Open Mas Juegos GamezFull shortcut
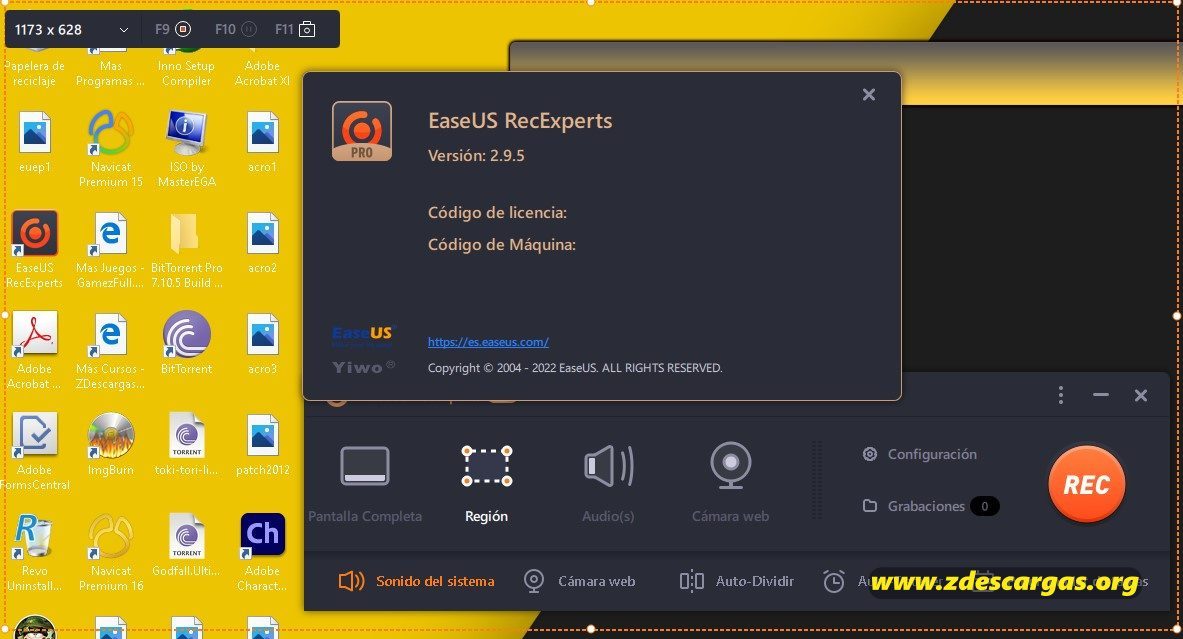 tap(110, 249)
